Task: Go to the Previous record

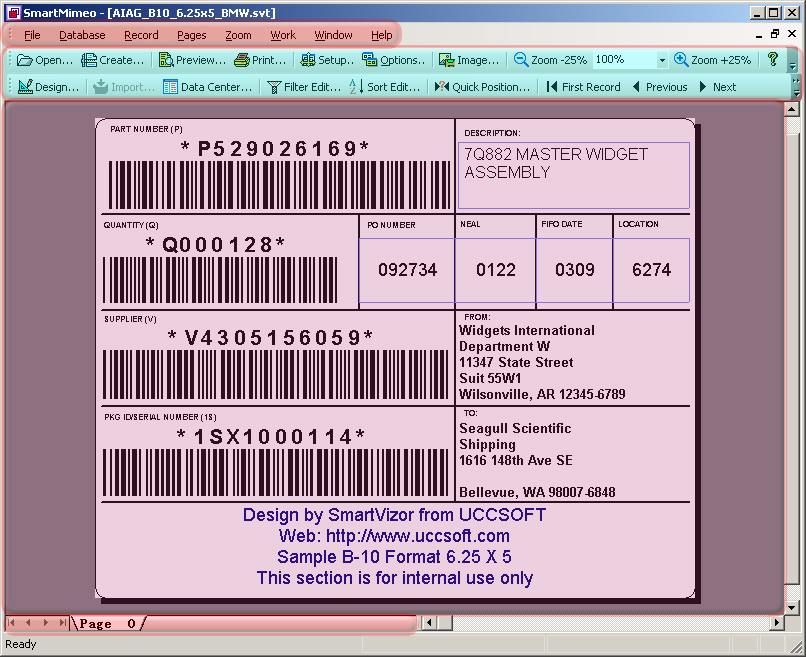Action: pyautogui.click(x=660, y=87)
